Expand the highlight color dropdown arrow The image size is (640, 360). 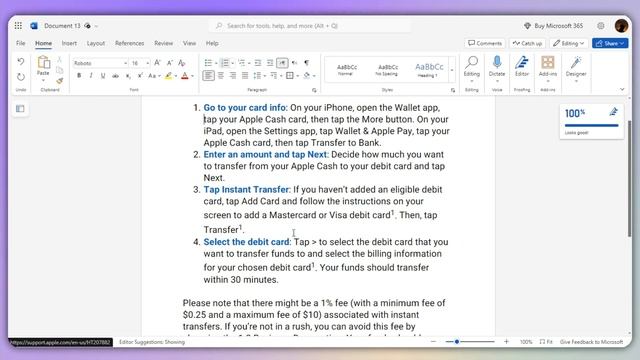[x=176, y=76]
